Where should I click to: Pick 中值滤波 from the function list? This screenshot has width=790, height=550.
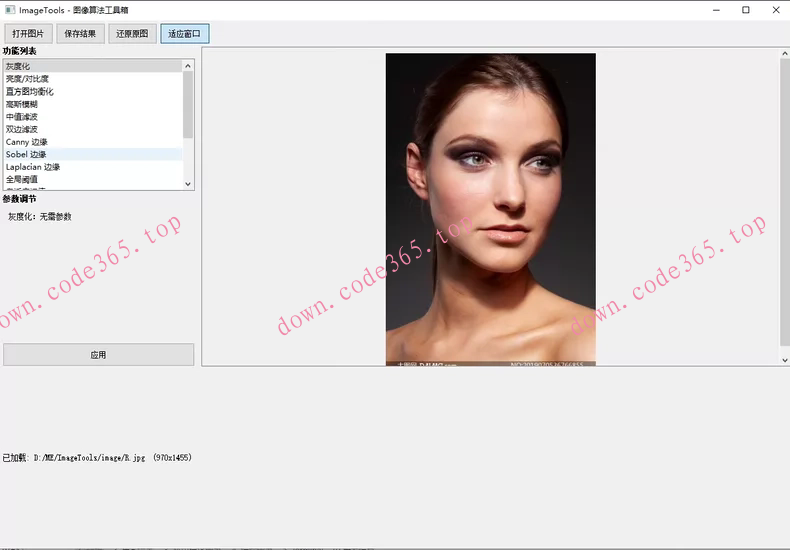pyautogui.click(x=22, y=117)
